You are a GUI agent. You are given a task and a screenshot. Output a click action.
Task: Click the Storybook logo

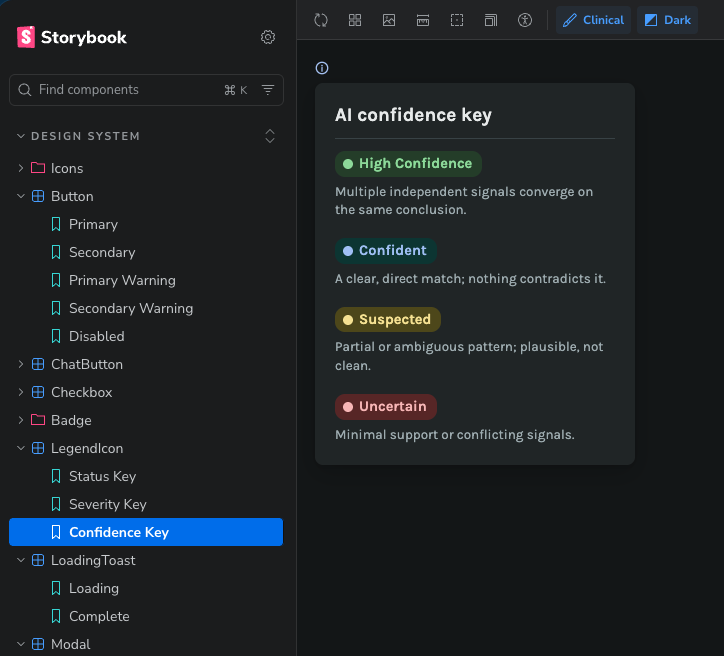click(72, 37)
